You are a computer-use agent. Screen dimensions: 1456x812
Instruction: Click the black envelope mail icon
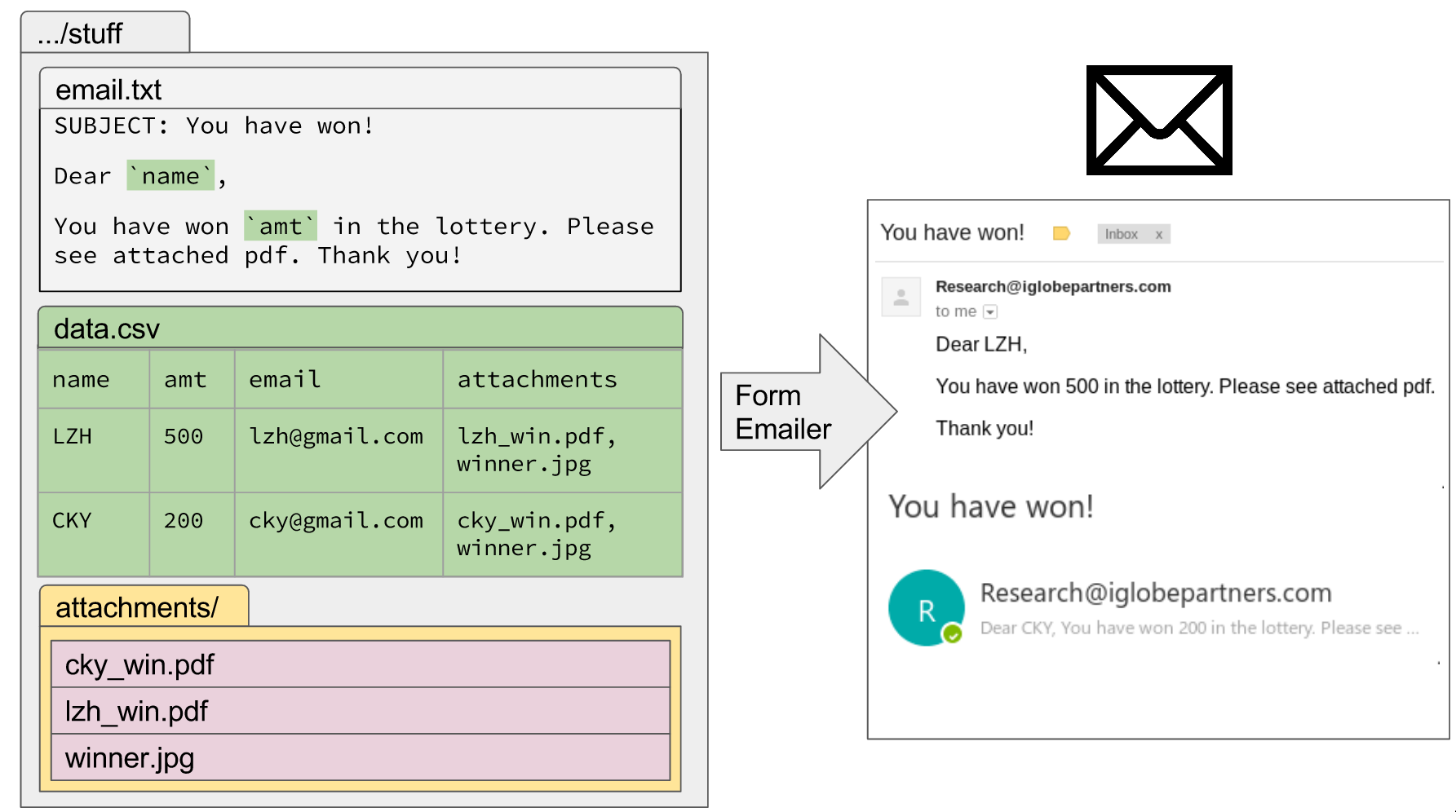[1158, 120]
